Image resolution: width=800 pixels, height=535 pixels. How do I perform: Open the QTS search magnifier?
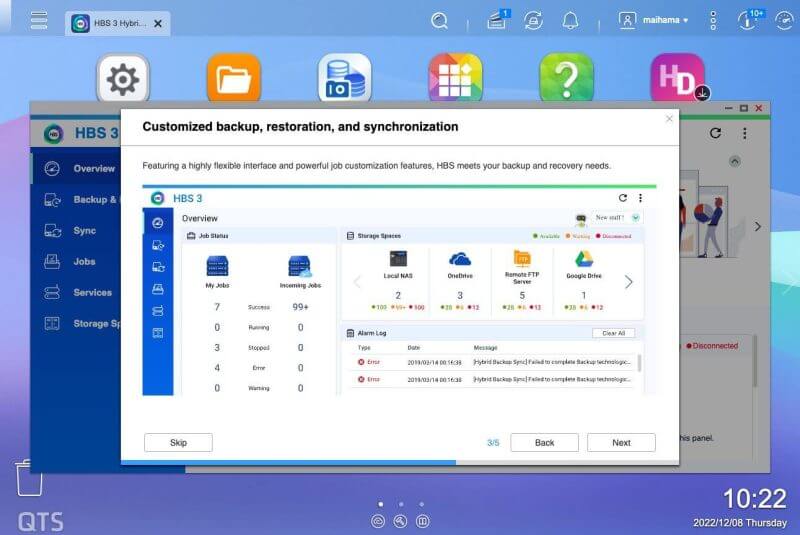point(439,20)
